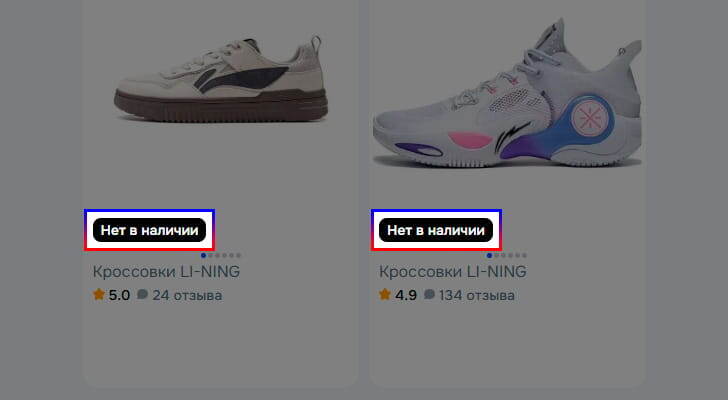Open the 24 отзыва reviews link
This screenshot has height=400, width=728.
point(187,295)
